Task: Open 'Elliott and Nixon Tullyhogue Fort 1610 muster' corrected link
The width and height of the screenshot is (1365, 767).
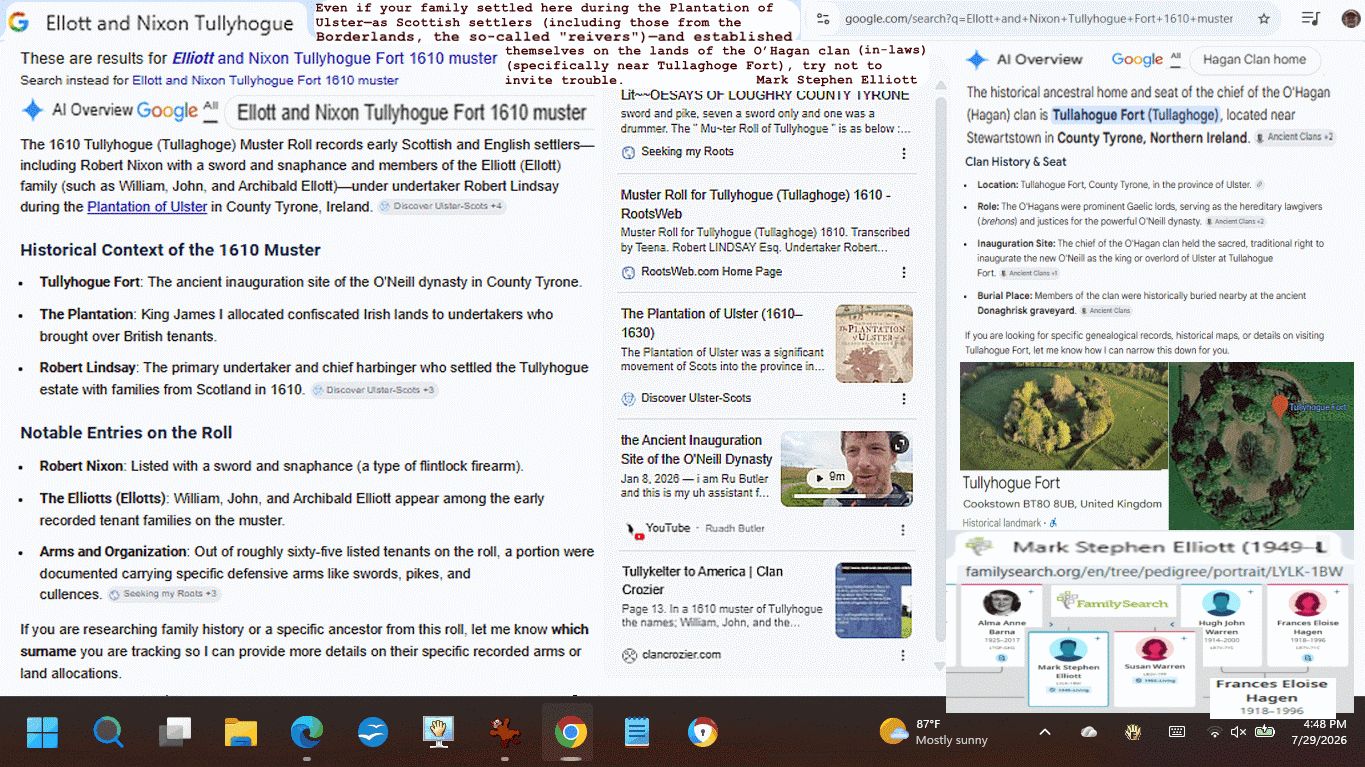Action: pos(334,59)
